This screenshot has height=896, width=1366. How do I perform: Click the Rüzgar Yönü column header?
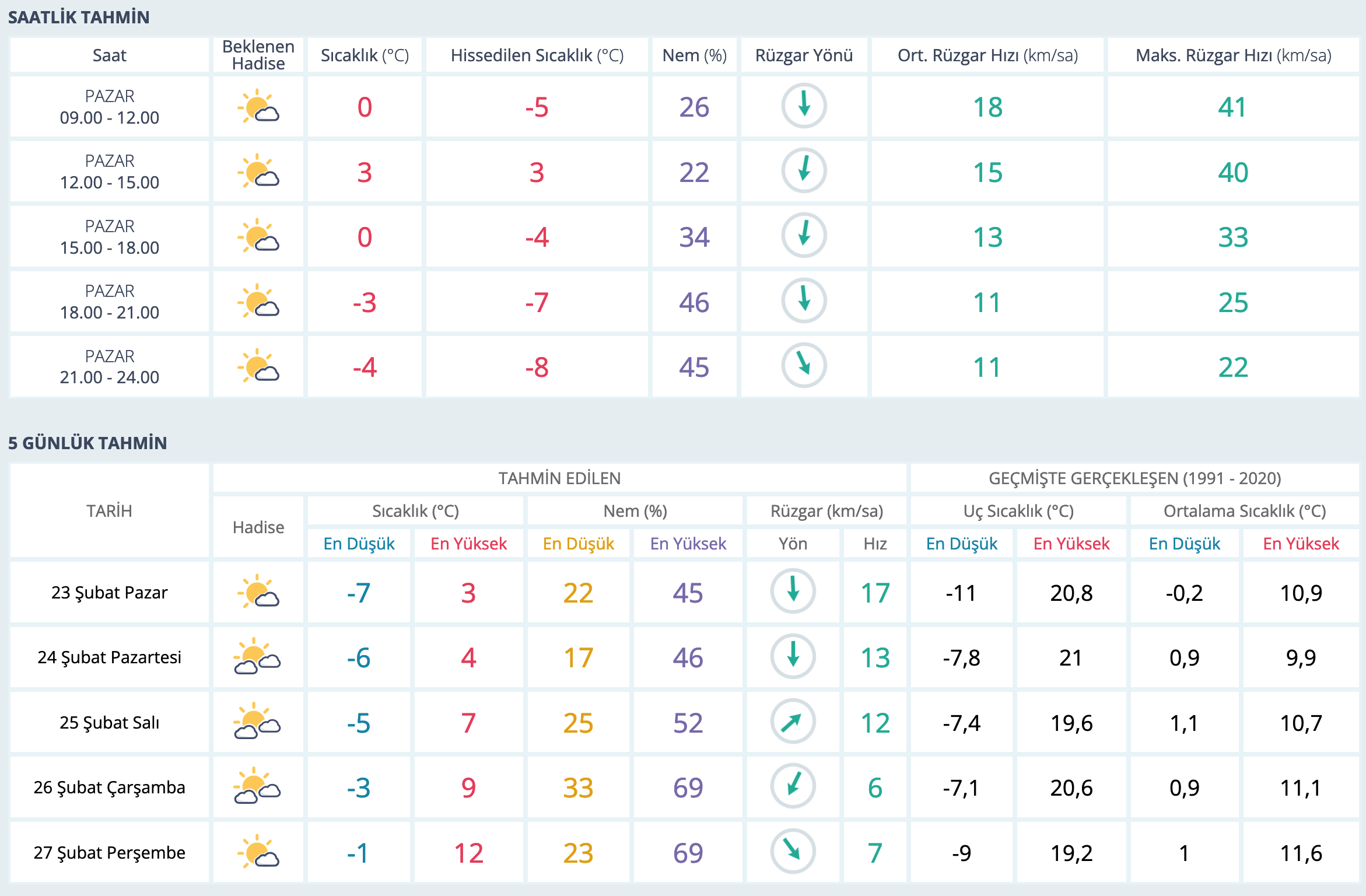click(804, 55)
